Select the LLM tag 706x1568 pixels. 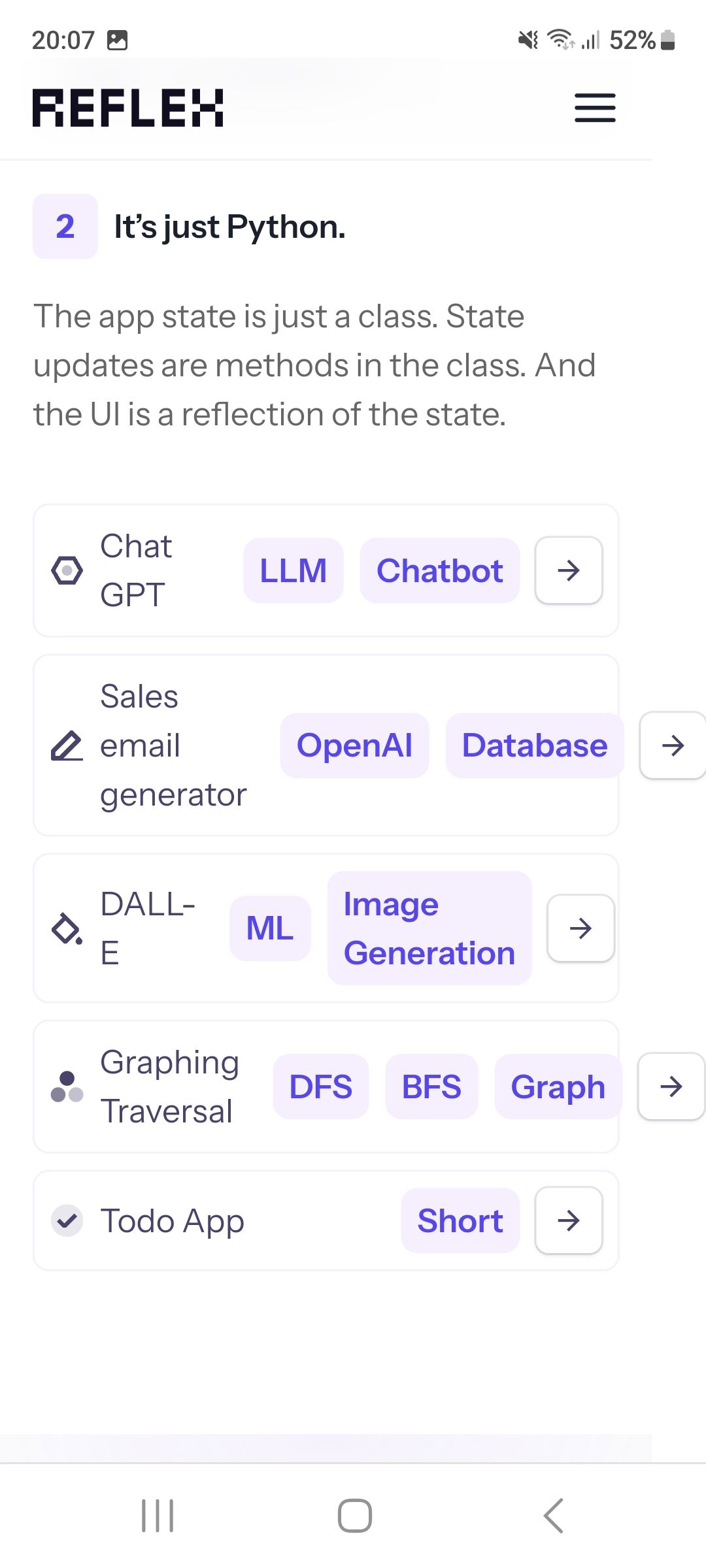point(294,570)
